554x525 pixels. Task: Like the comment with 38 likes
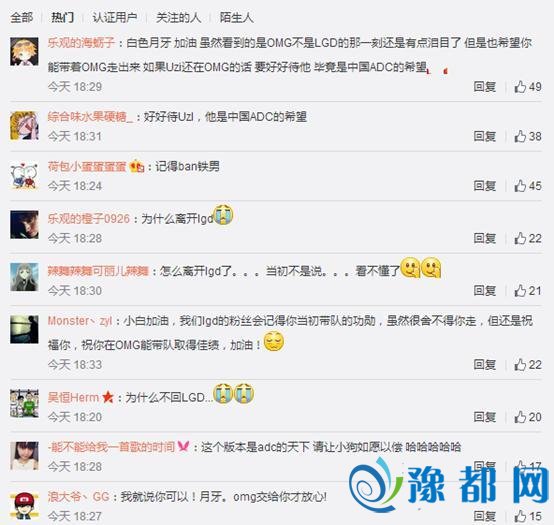pyautogui.click(x=528, y=136)
